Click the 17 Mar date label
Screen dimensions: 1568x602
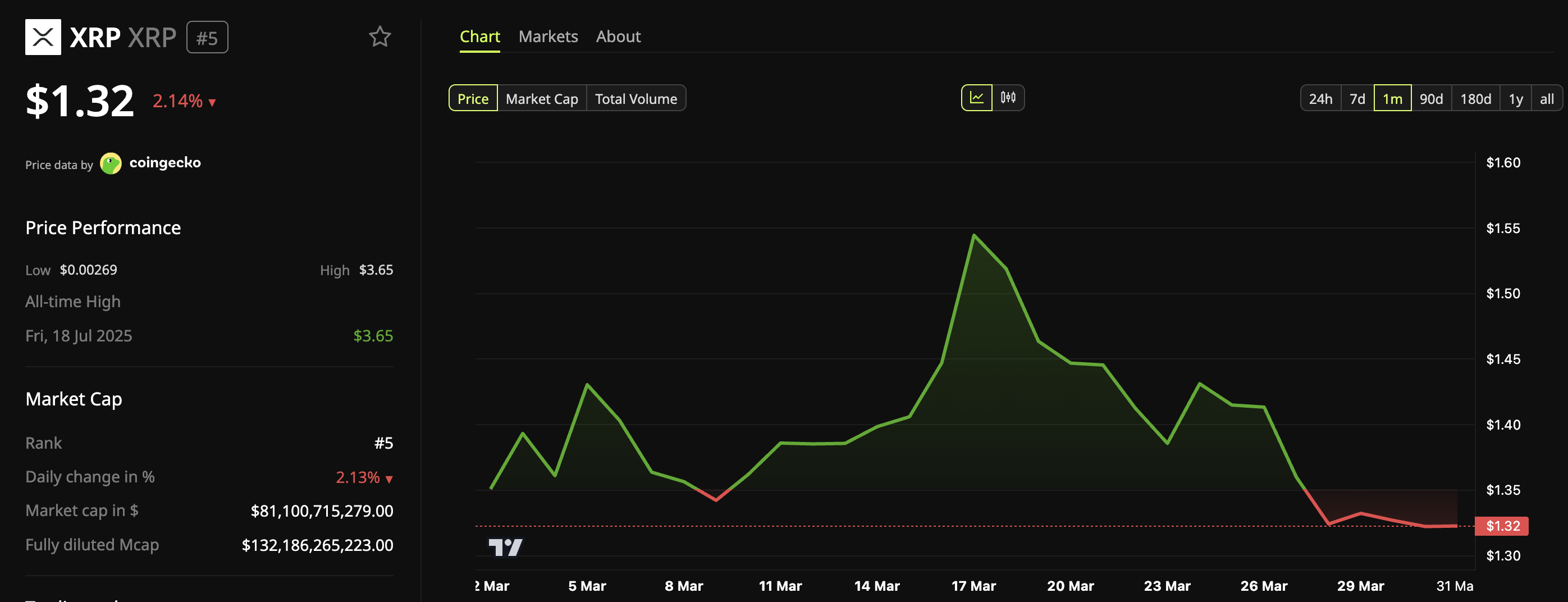974,586
